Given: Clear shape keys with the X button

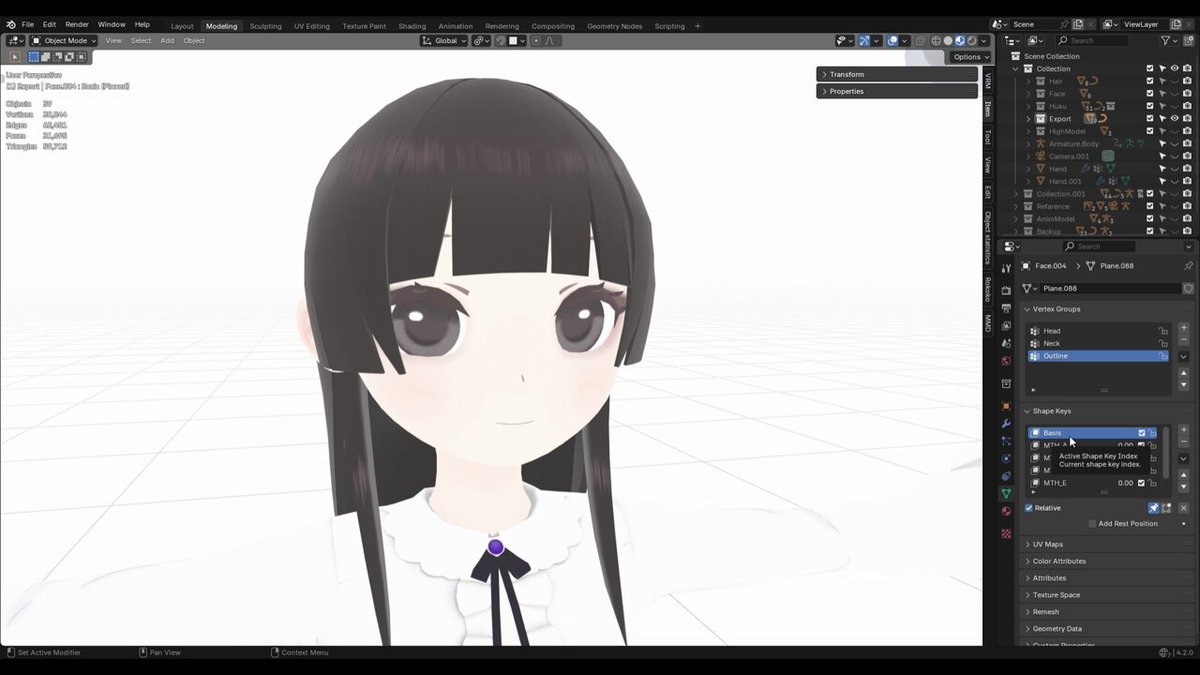Looking at the screenshot, I should (1184, 508).
